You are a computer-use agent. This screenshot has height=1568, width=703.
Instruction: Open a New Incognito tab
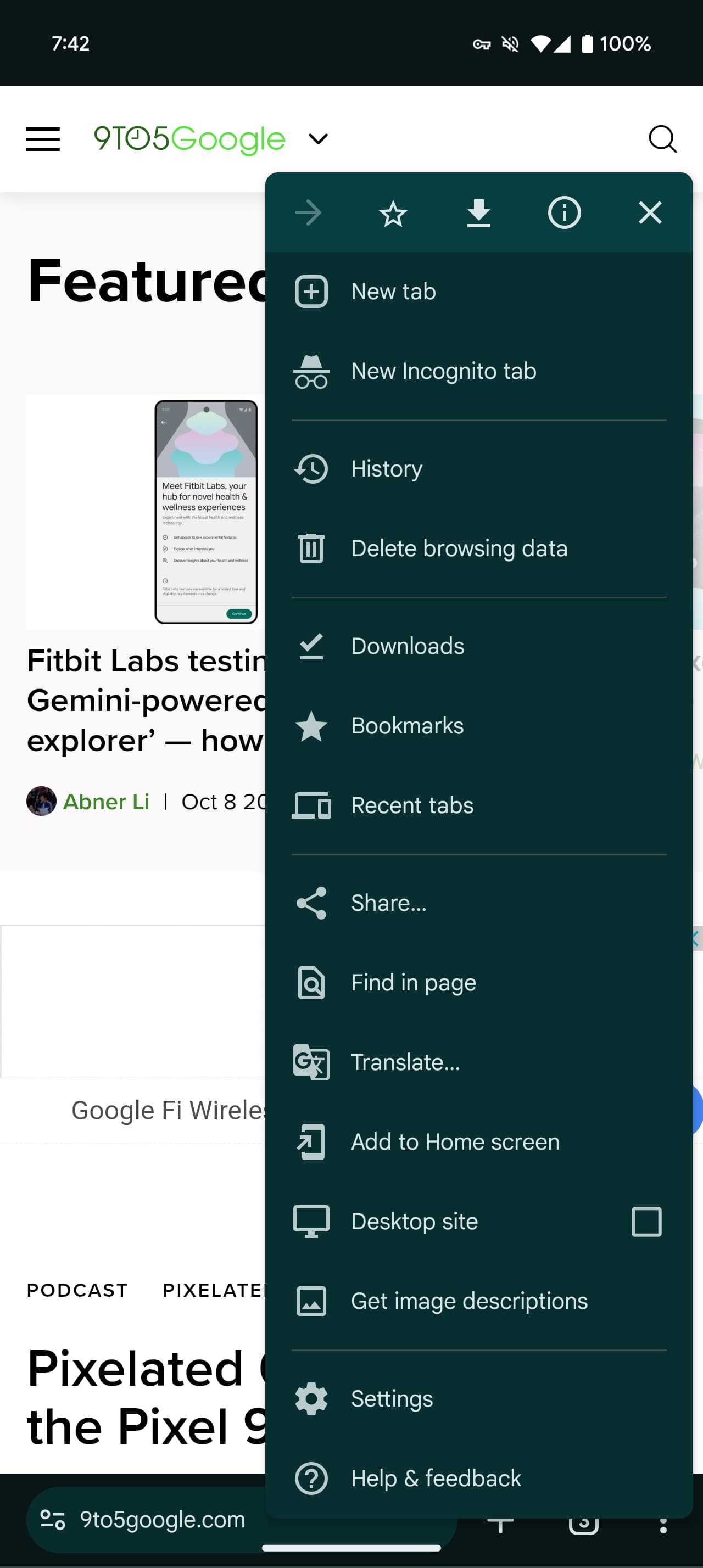click(x=443, y=371)
